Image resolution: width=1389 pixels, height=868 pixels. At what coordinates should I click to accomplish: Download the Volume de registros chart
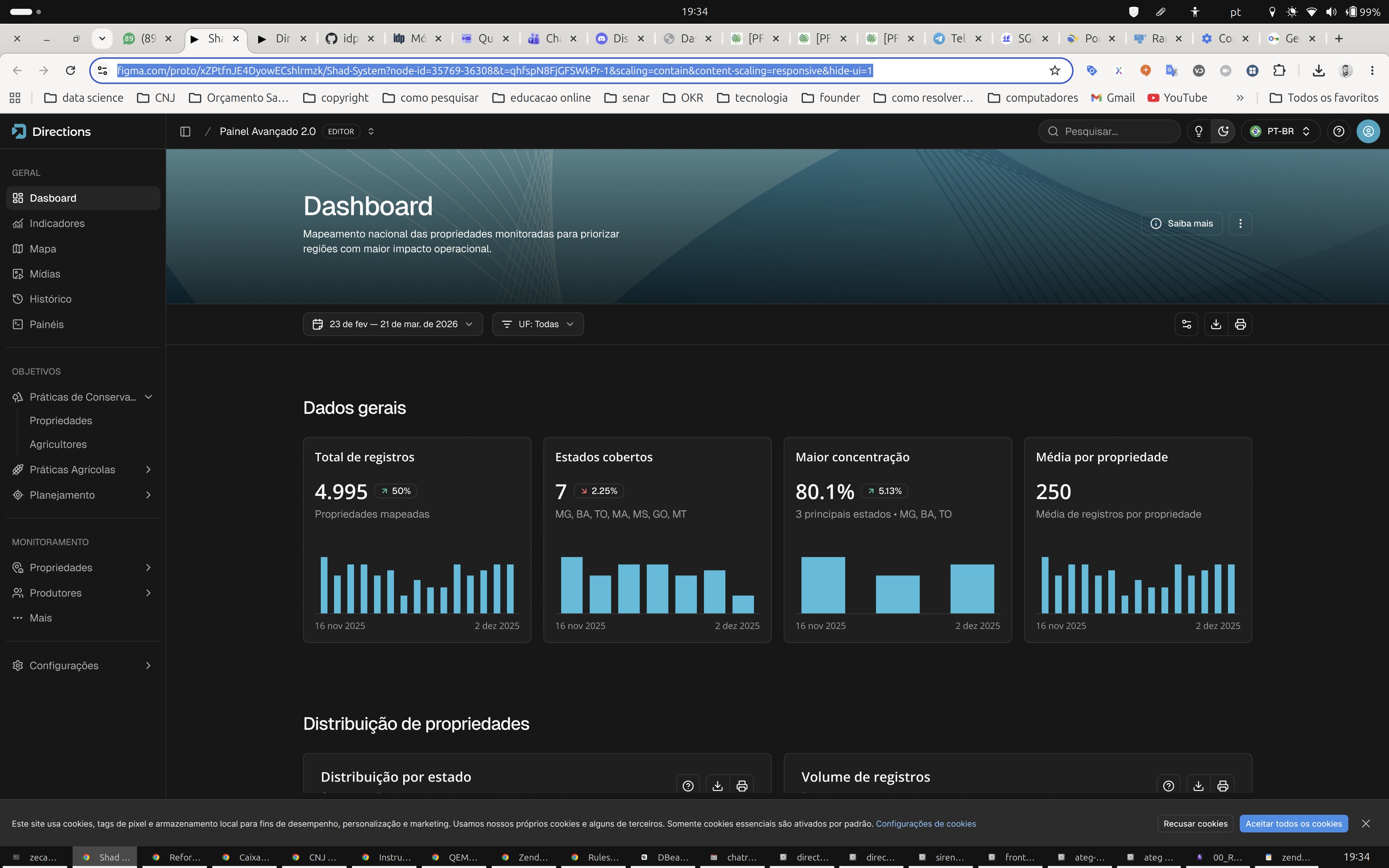(x=1198, y=786)
